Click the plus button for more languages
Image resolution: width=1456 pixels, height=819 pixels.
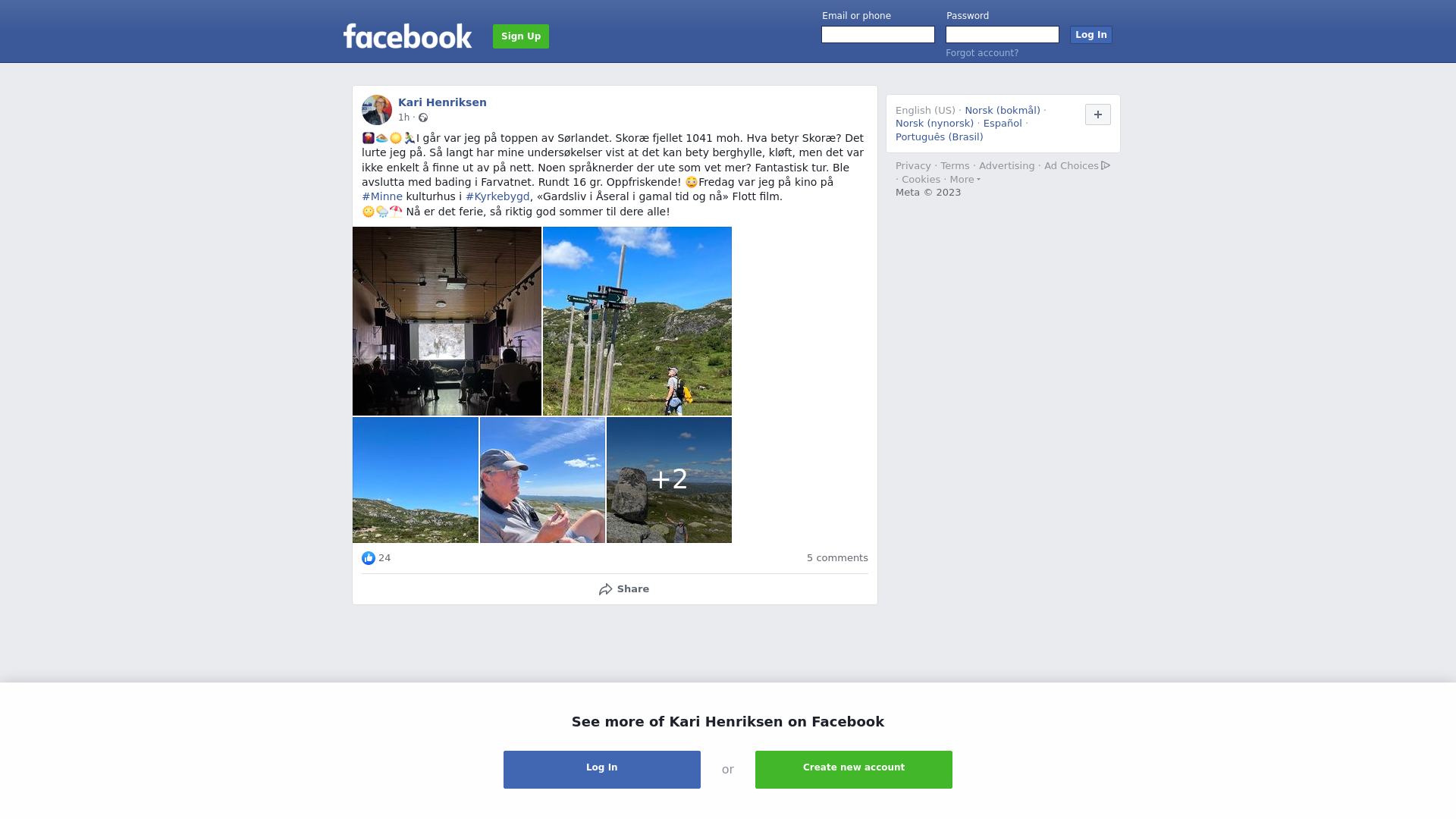(1098, 115)
